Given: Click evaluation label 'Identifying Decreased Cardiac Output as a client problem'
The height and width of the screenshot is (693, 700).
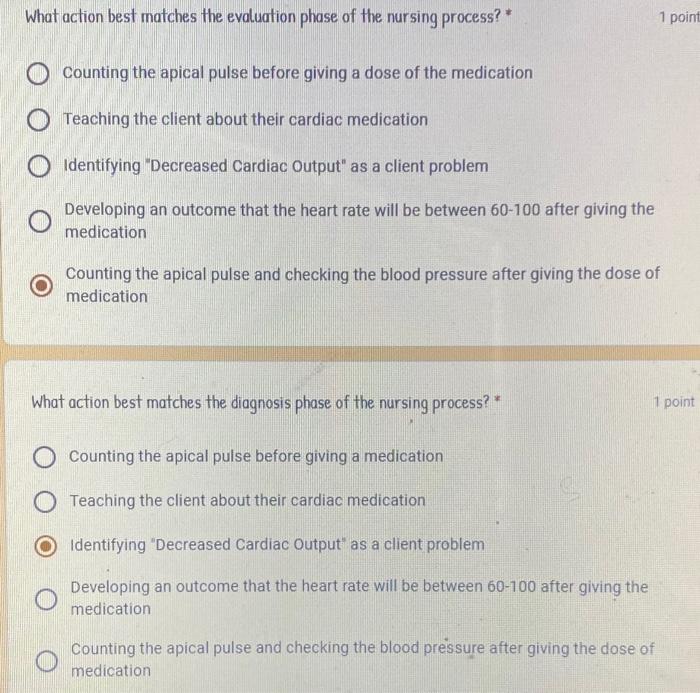Looking at the screenshot, I should tap(276, 166).
